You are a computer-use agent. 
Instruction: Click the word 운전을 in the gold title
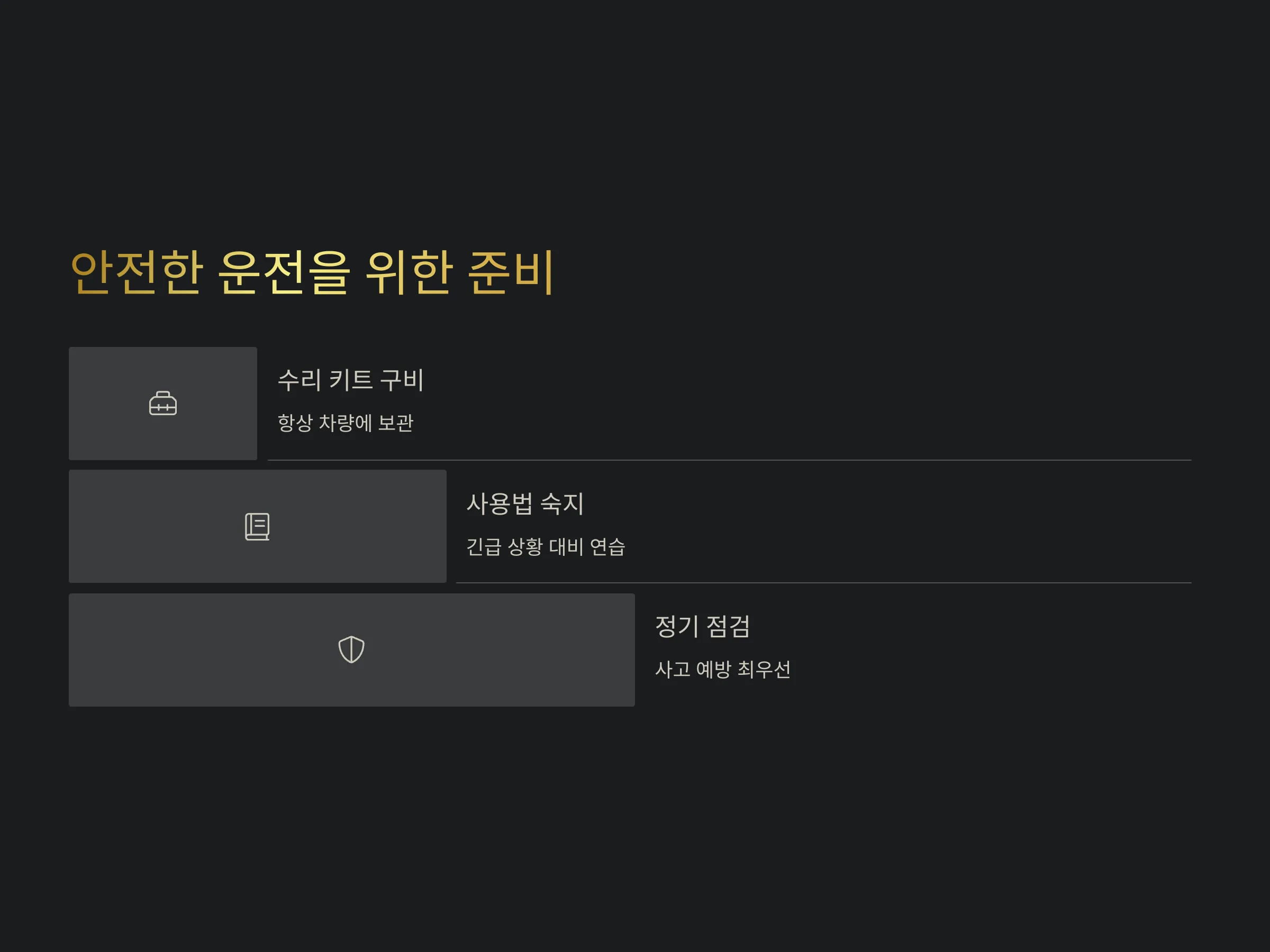[x=284, y=272]
